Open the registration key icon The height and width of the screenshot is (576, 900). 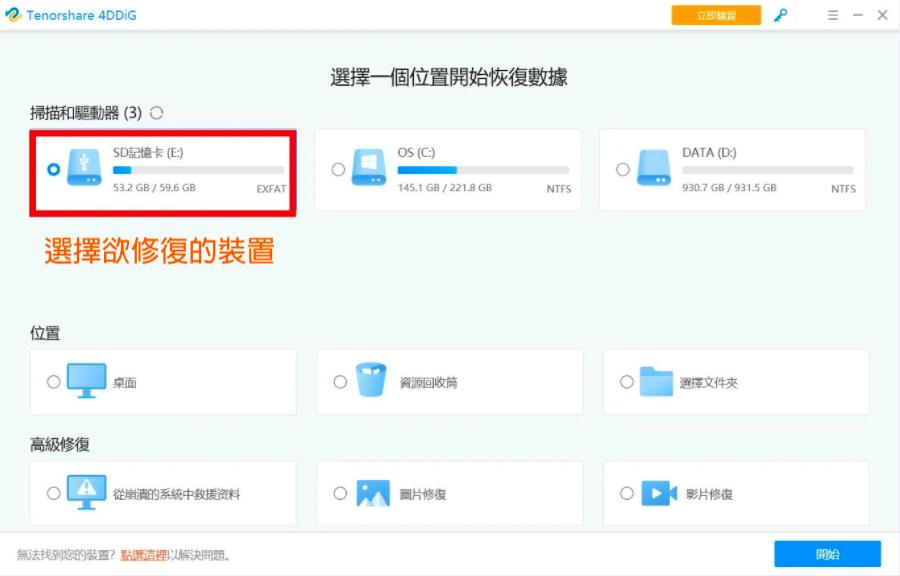(x=781, y=15)
